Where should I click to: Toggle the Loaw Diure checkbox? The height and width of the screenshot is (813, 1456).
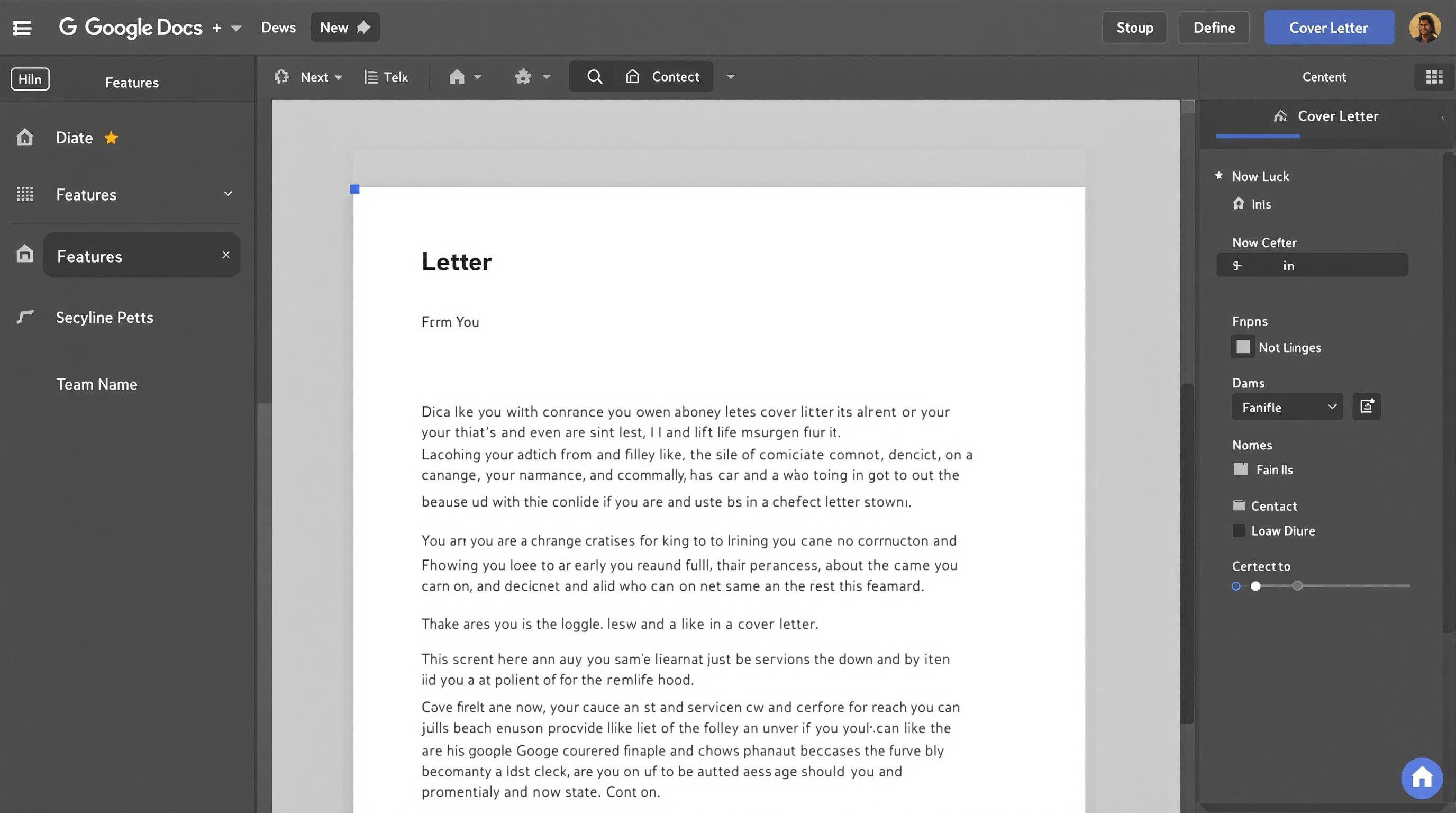1239,530
